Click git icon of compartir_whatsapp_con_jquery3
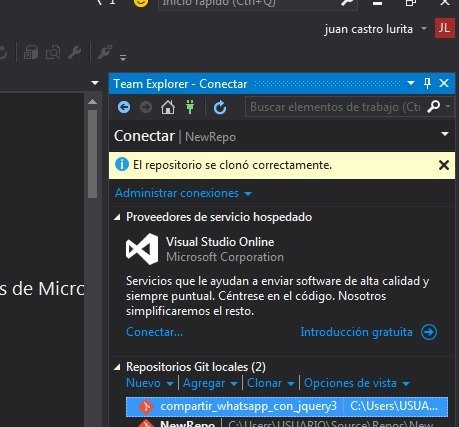The width and height of the screenshot is (459, 427). tap(146, 407)
